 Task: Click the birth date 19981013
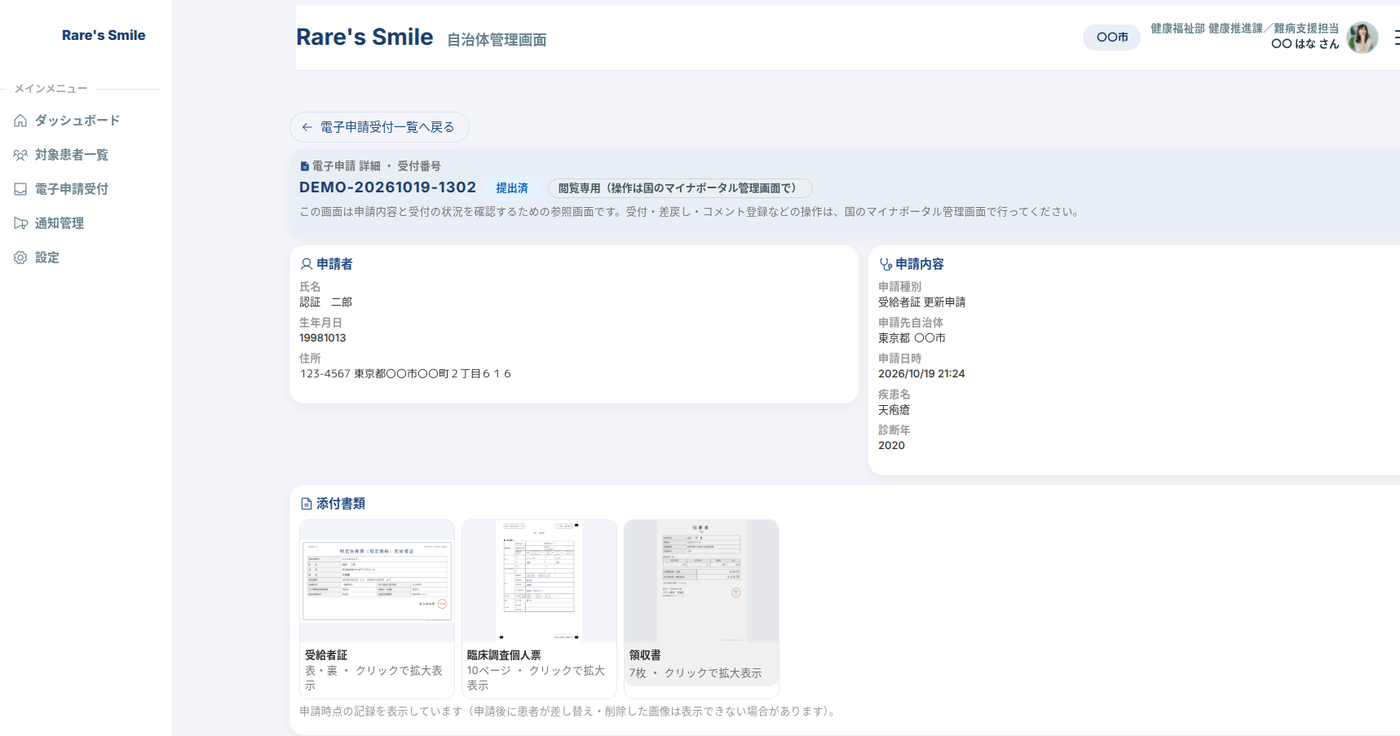[x=323, y=338]
